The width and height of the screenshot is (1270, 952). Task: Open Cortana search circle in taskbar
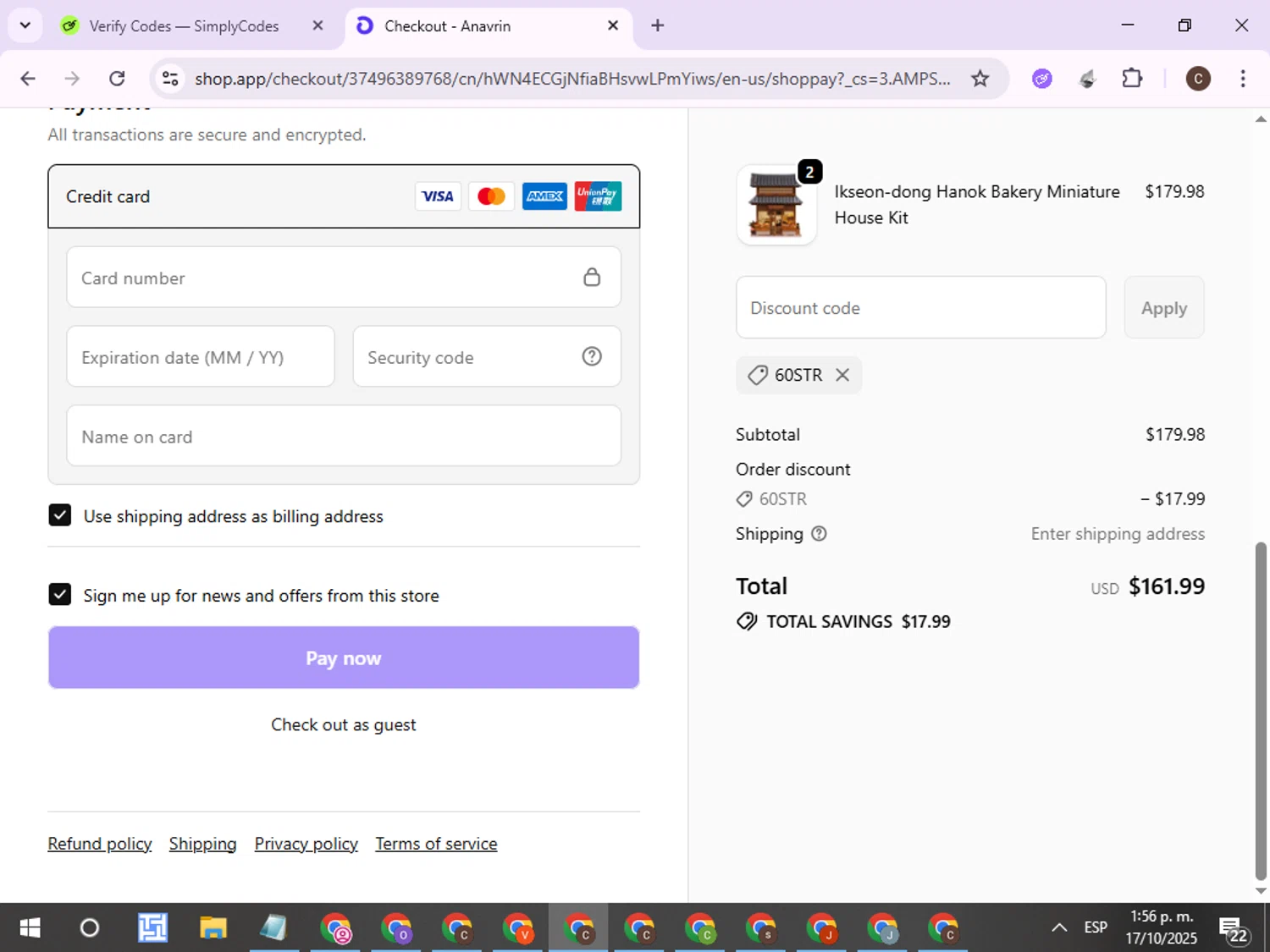[x=90, y=928]
